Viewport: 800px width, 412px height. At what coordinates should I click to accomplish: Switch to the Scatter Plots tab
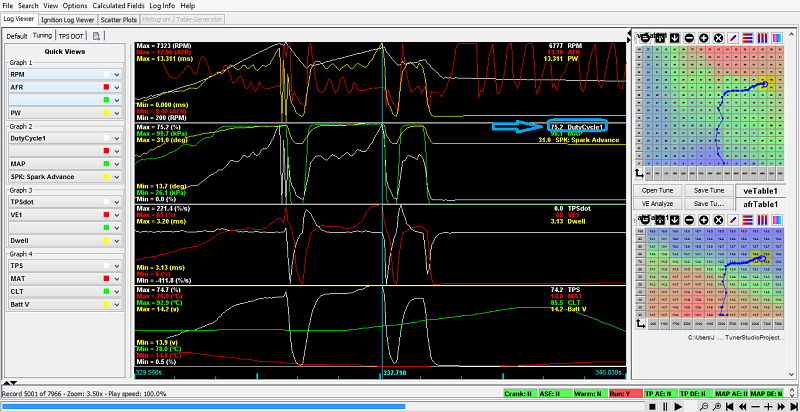[x=119, y=20]
